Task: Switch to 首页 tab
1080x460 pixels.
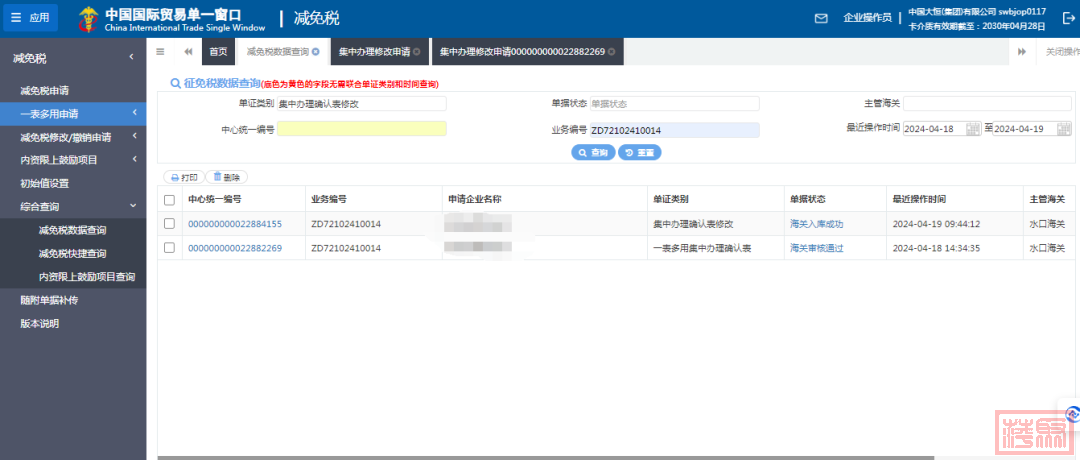Action: [218, 52]
